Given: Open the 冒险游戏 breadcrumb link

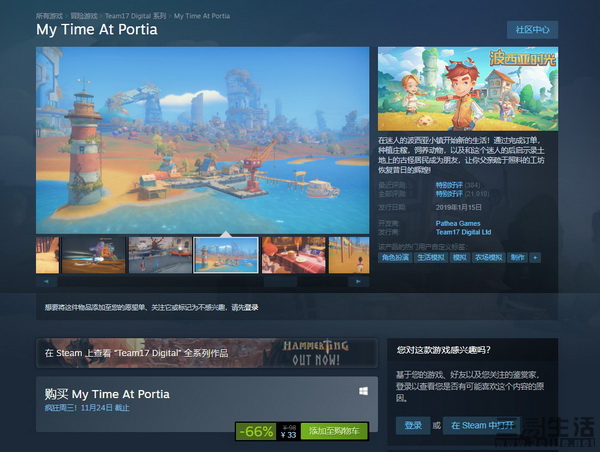Looking at the screenshot, I should click(x=84, y=16).
